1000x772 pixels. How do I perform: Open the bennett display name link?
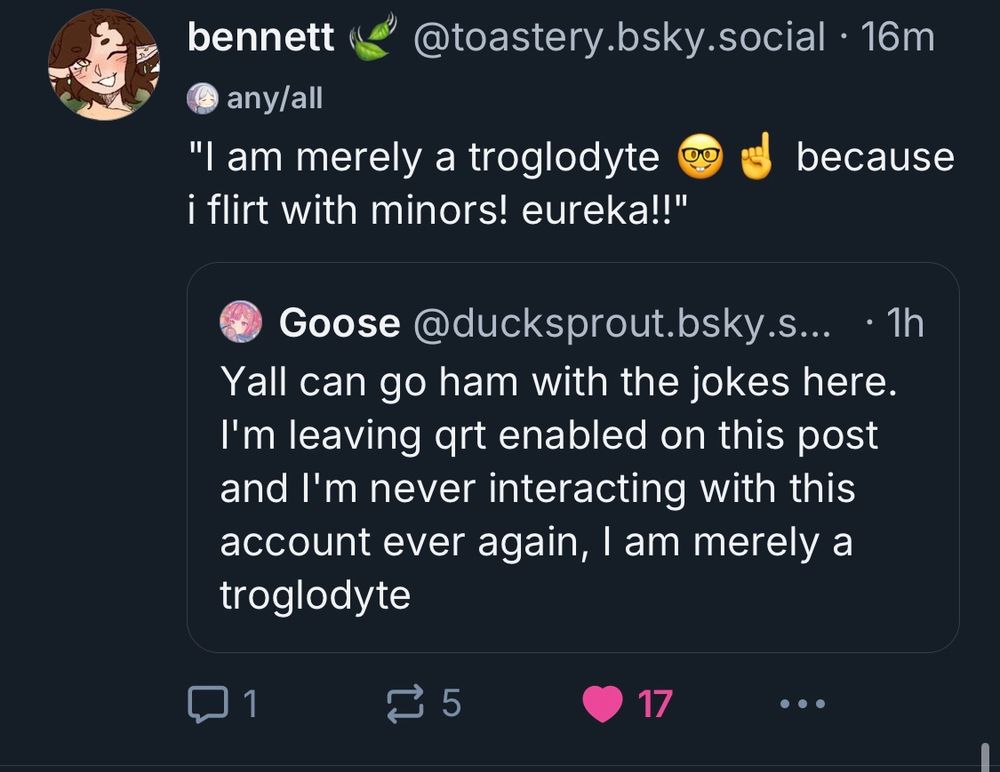point(261,38)
